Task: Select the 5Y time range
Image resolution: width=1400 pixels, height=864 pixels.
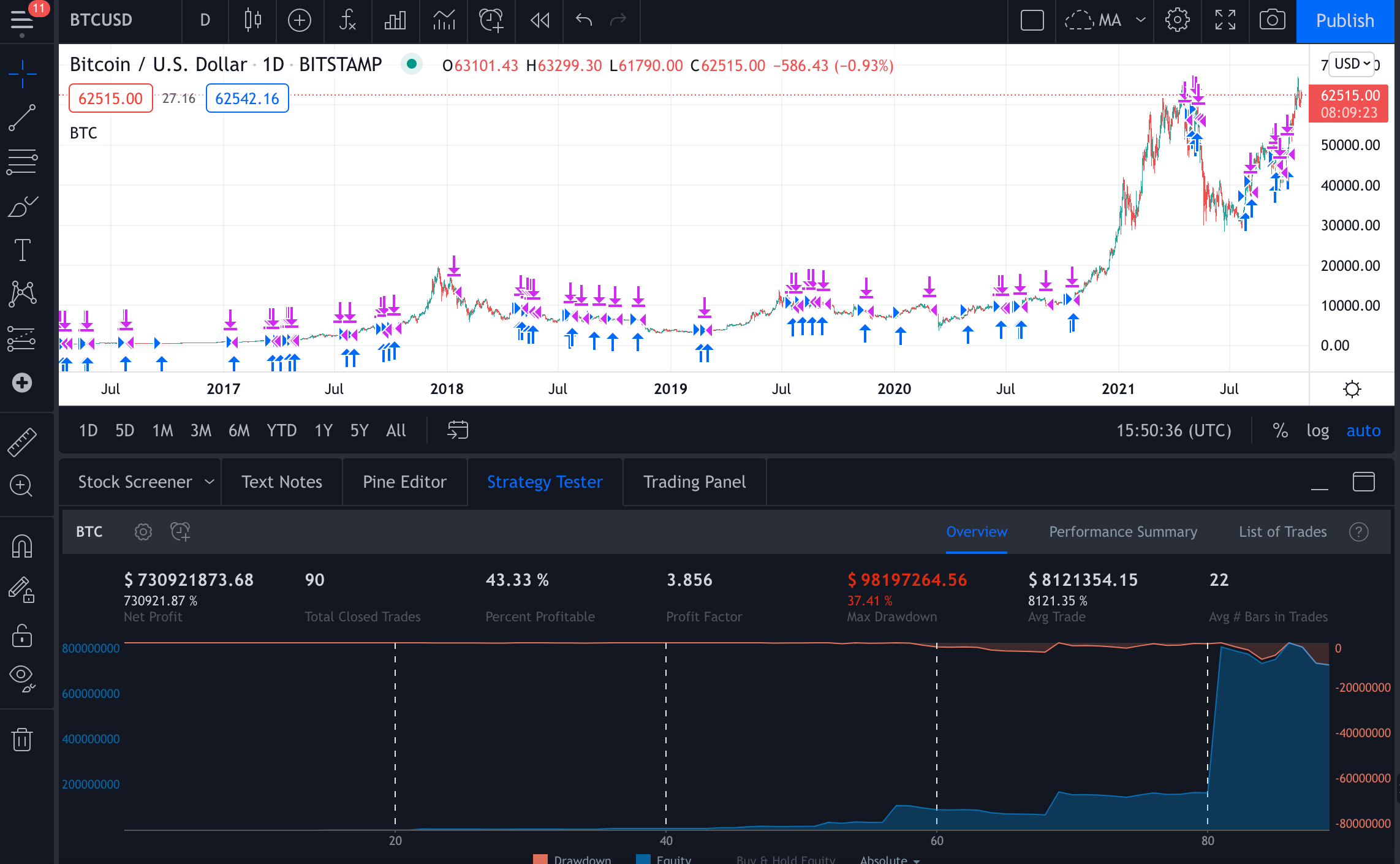Action: pos(359,430)
